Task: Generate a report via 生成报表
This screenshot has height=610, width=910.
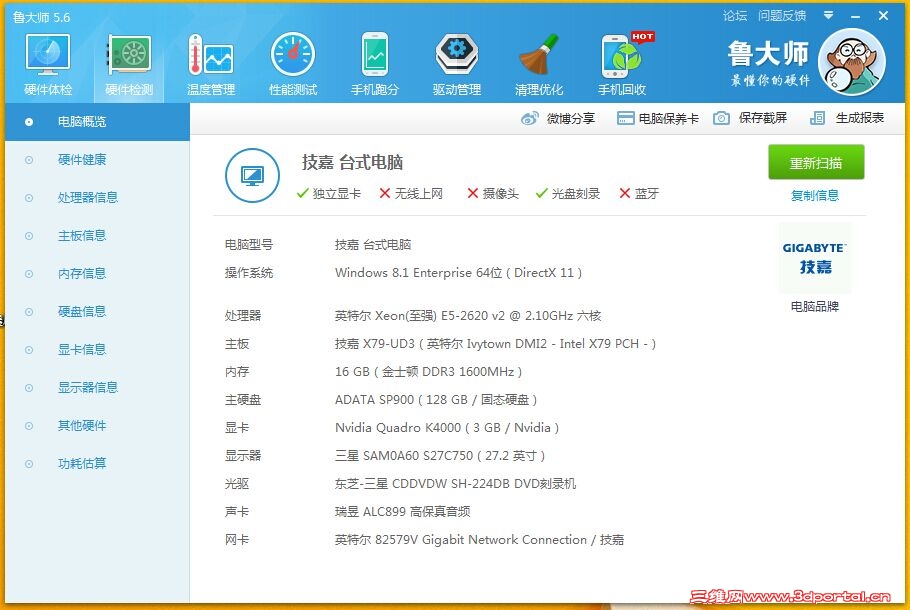Action: click(858, 117)
